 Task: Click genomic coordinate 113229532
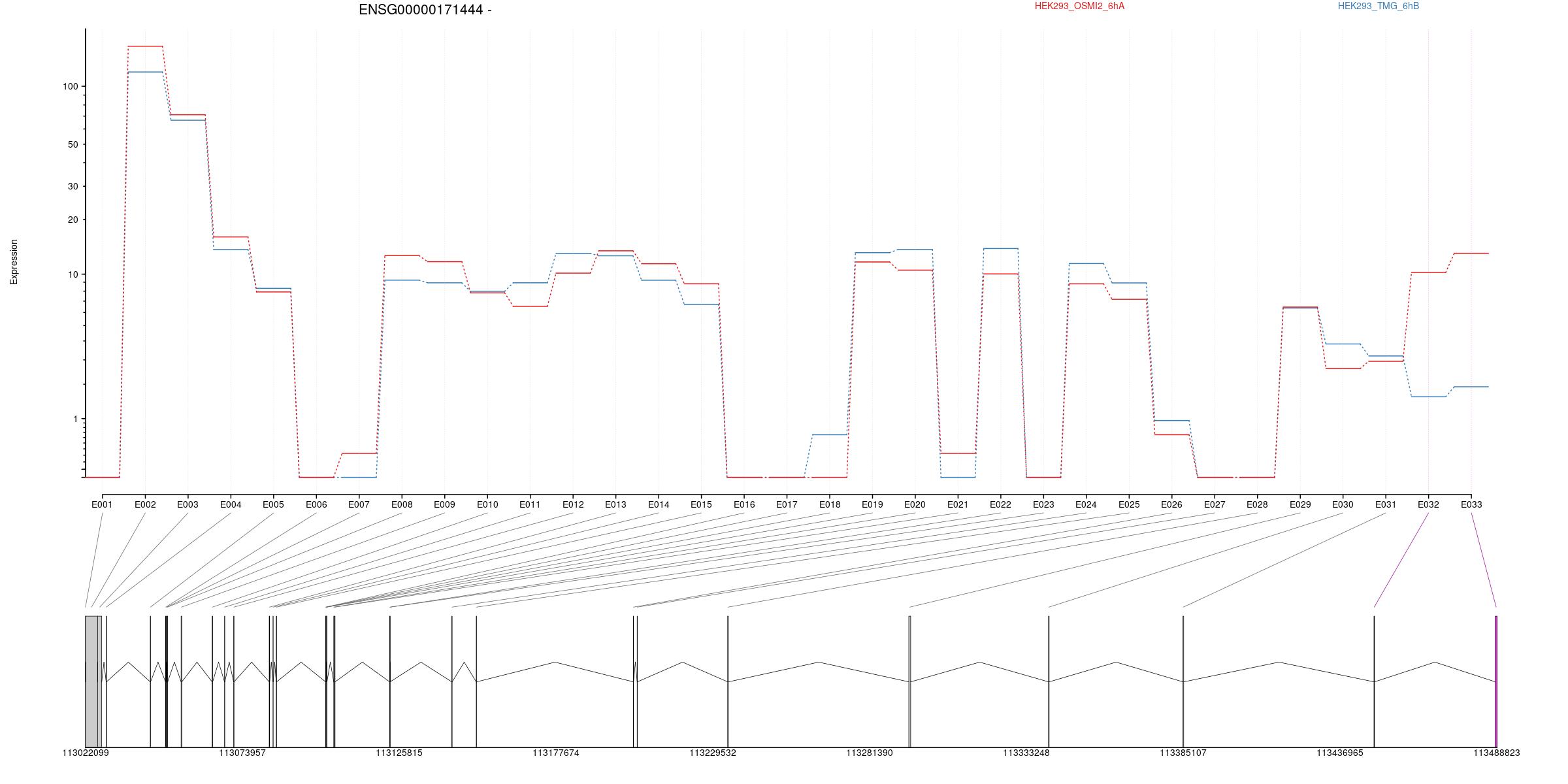tap(713, 753)
